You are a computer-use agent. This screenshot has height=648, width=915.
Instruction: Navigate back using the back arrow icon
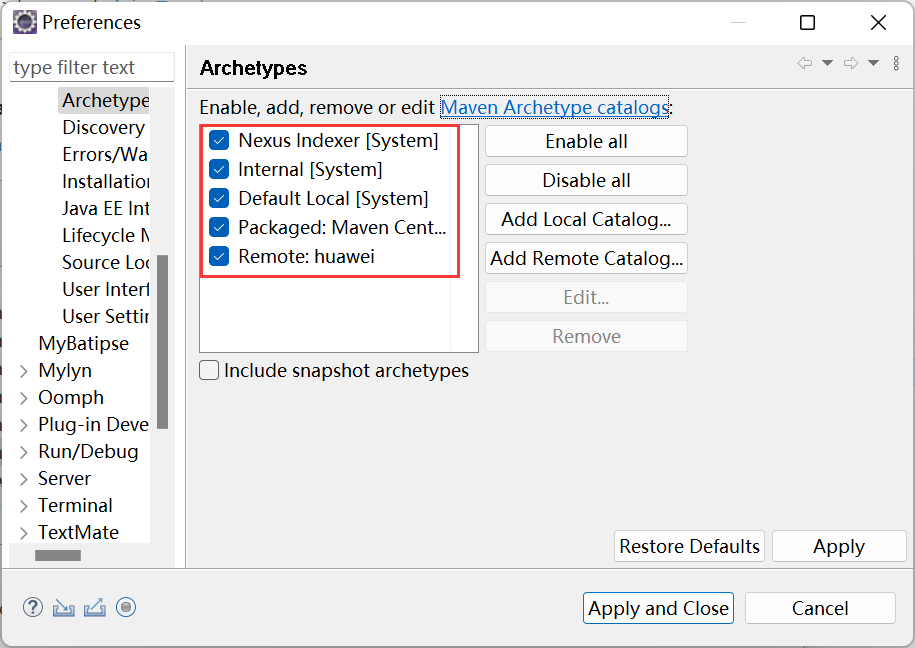[x=805, y=63]
